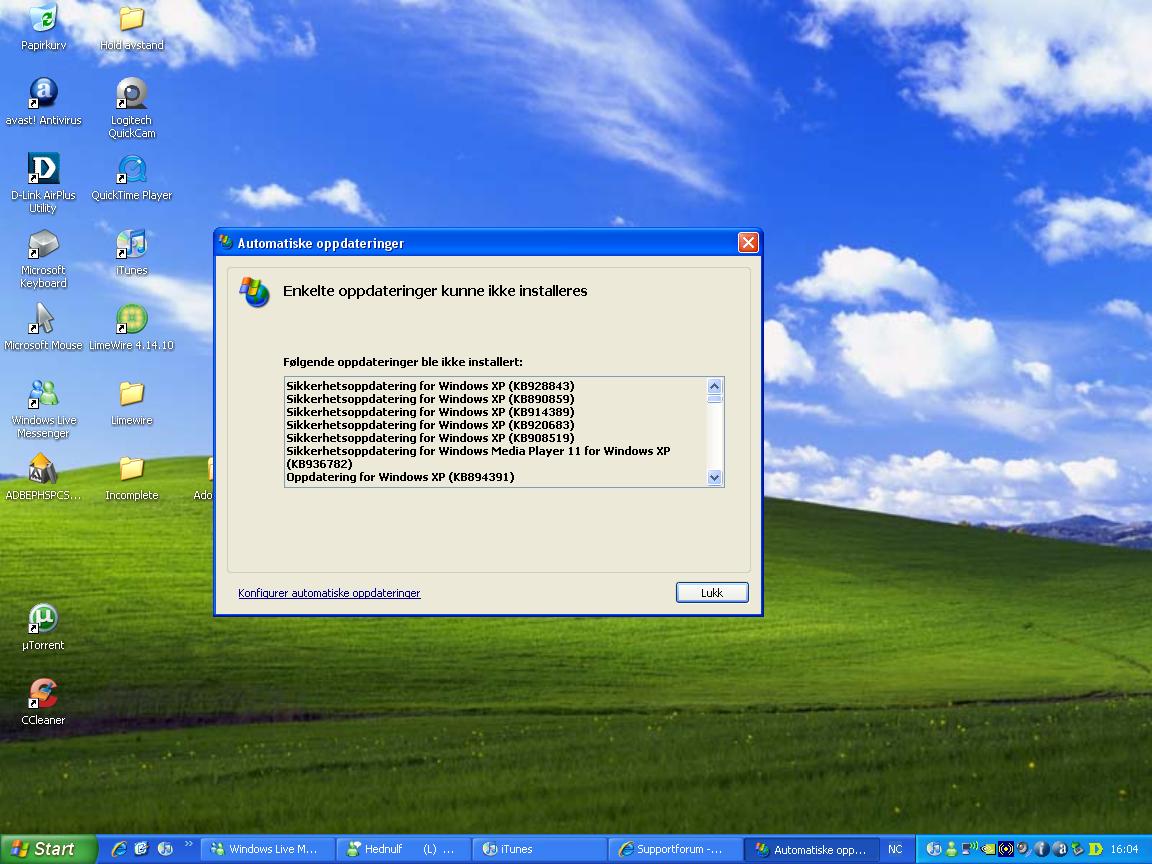Click the language bar NC indicator
This screenshot has height=864, width=1152.
pyautogui.click(x=895, y=849)
